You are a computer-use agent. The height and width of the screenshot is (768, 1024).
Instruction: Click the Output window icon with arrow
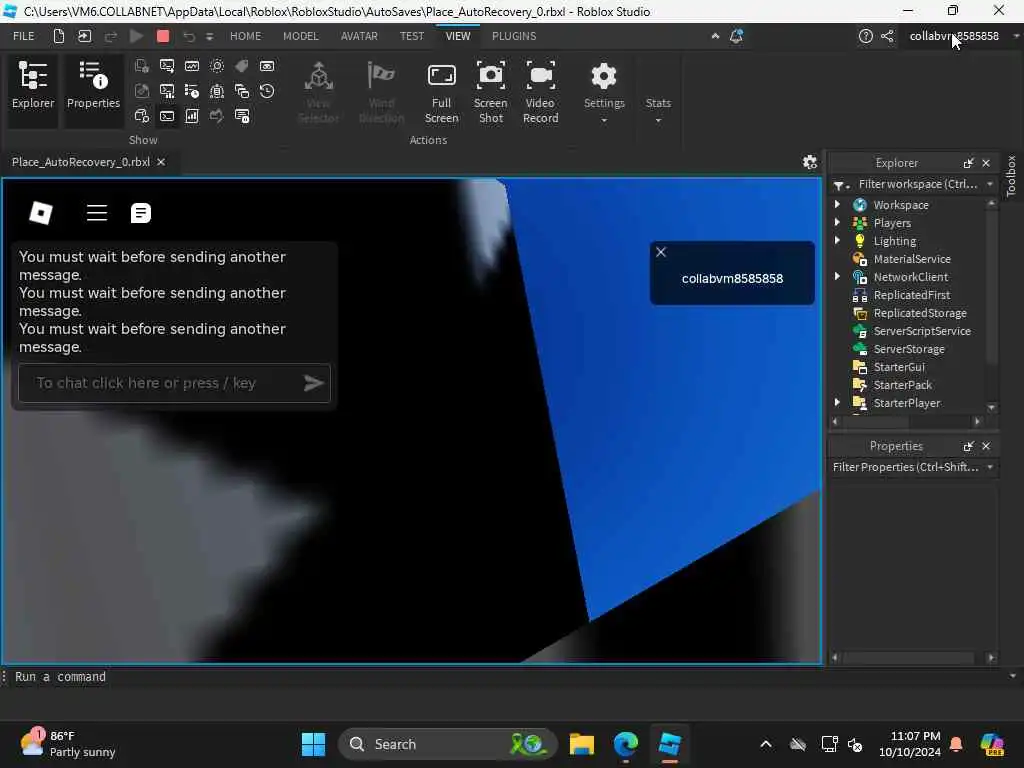click(167, 66)
